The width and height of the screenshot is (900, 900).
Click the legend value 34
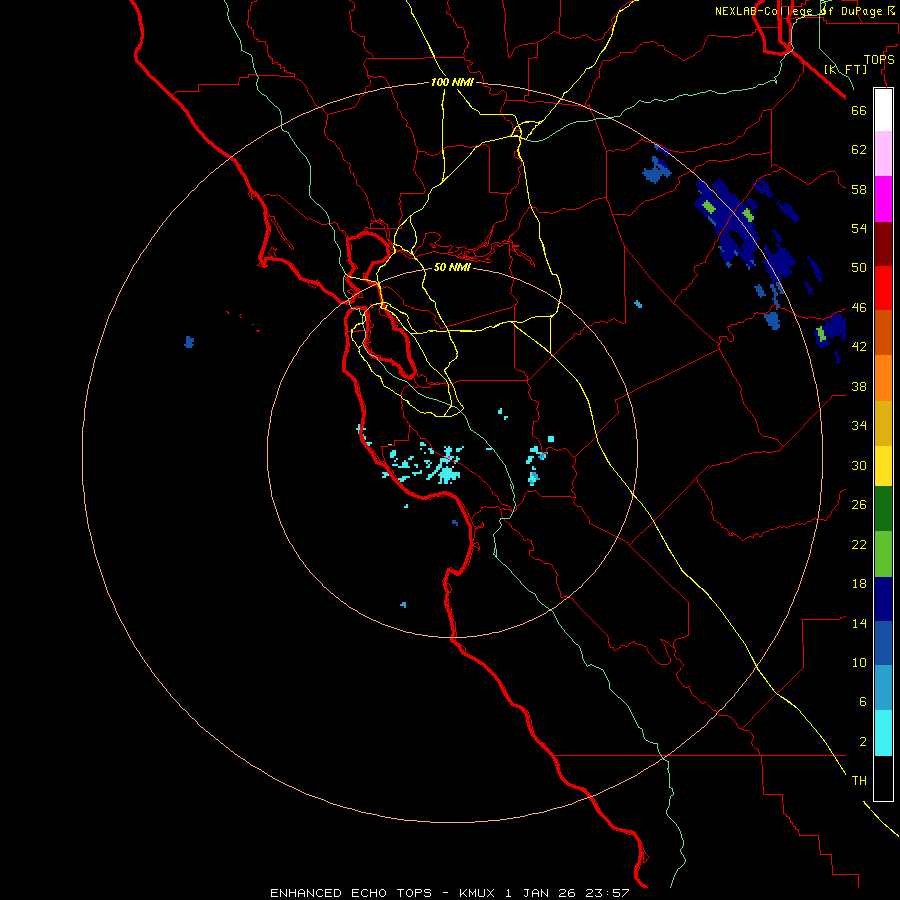pyautogui.click(x=859, y=426)
